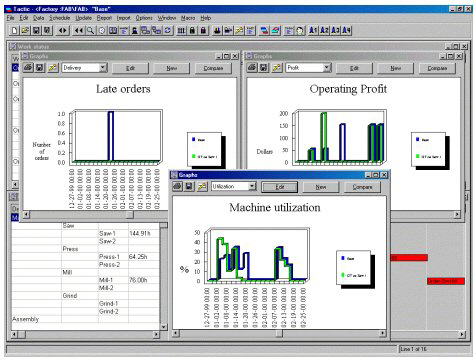Open a file using the folder icon
476x361 pixels.
click(x=25, y=31)
